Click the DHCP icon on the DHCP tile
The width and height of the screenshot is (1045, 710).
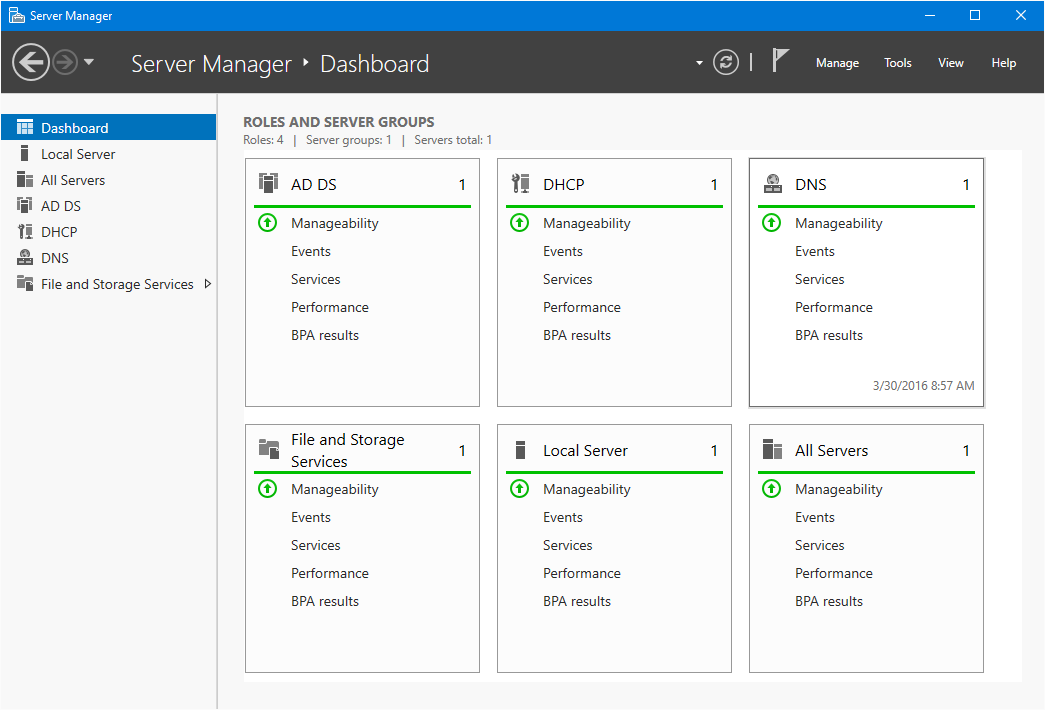pos(520,184)
